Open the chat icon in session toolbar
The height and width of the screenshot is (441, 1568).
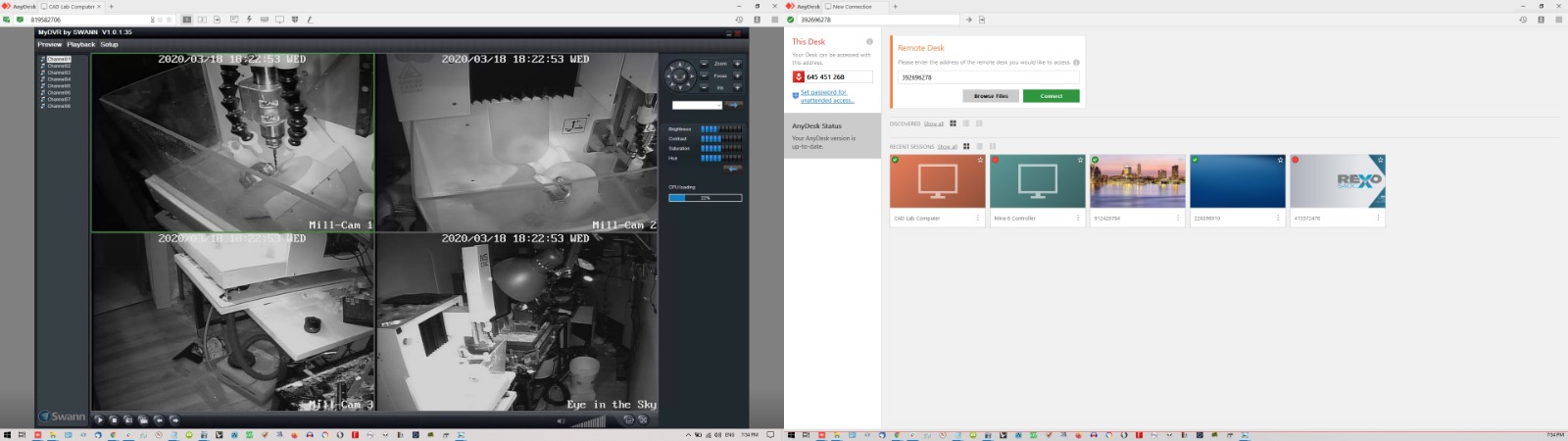click(x=233, y=20)
